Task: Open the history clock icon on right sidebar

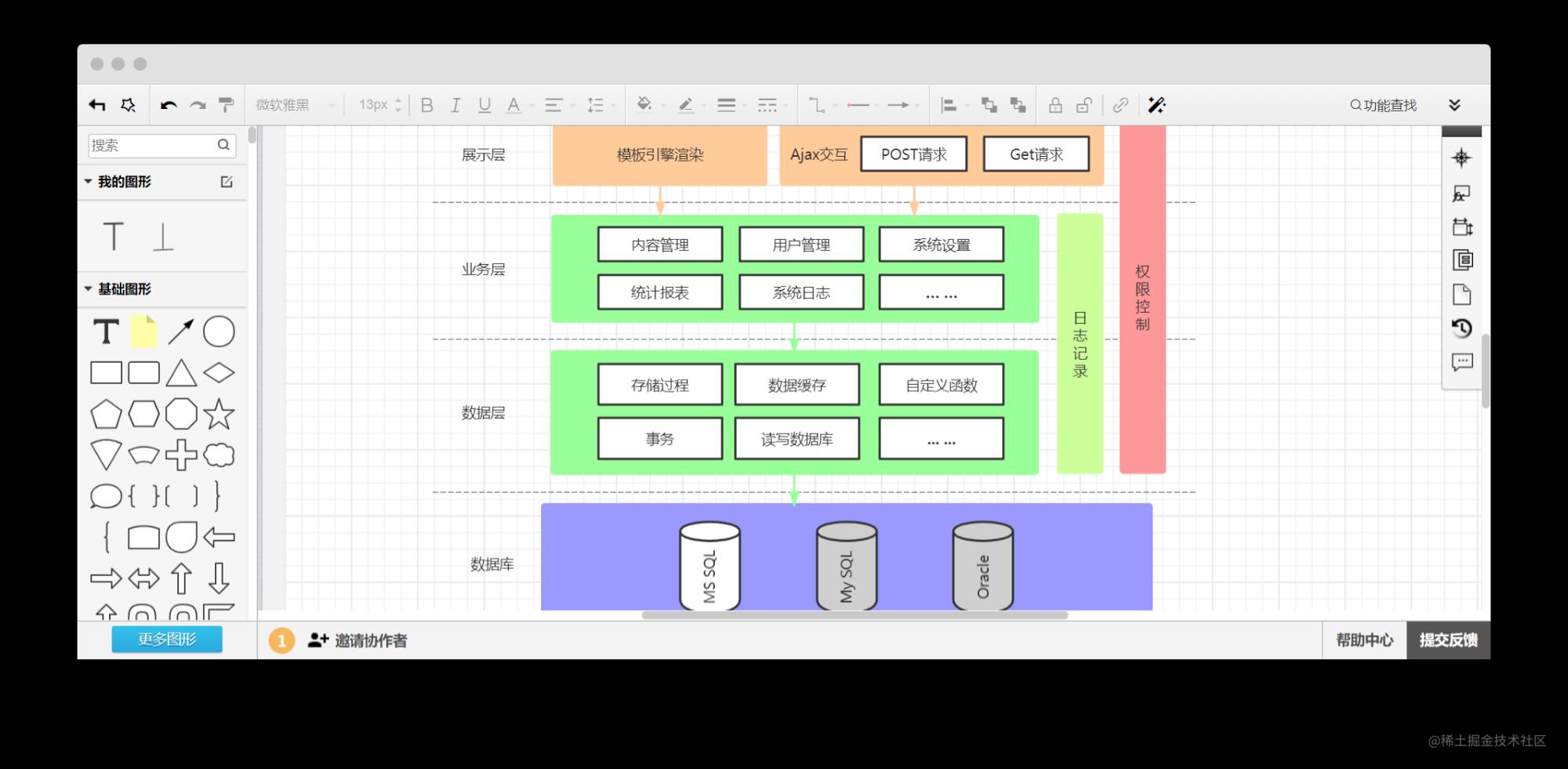Action: point(1462,328)
